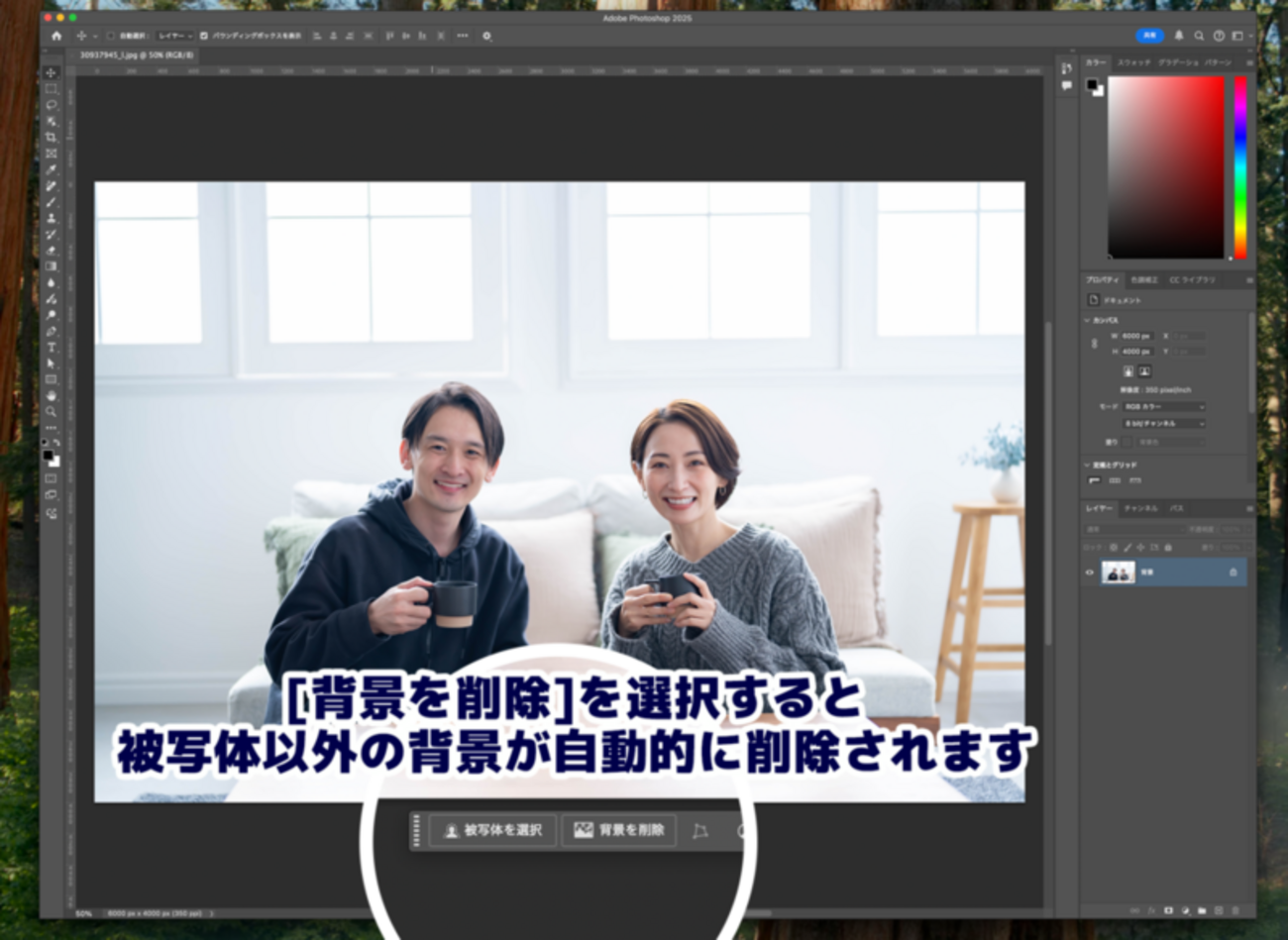Image resolution: width=1288 pixels, height=940 pixels.
Task: Toggle the show bounding box checkbox
Action: coord(204,36)
